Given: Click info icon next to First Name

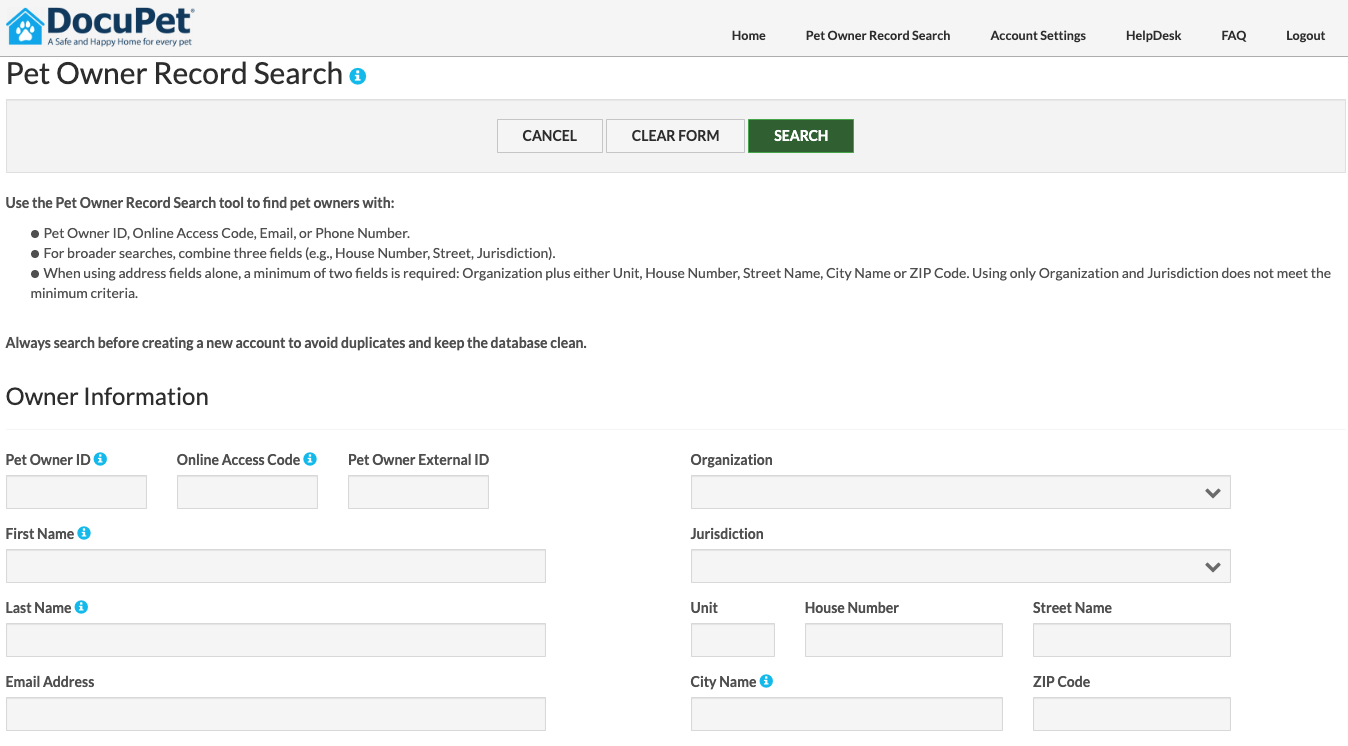Looking at the screenshot, I should (x=84, y=533).
